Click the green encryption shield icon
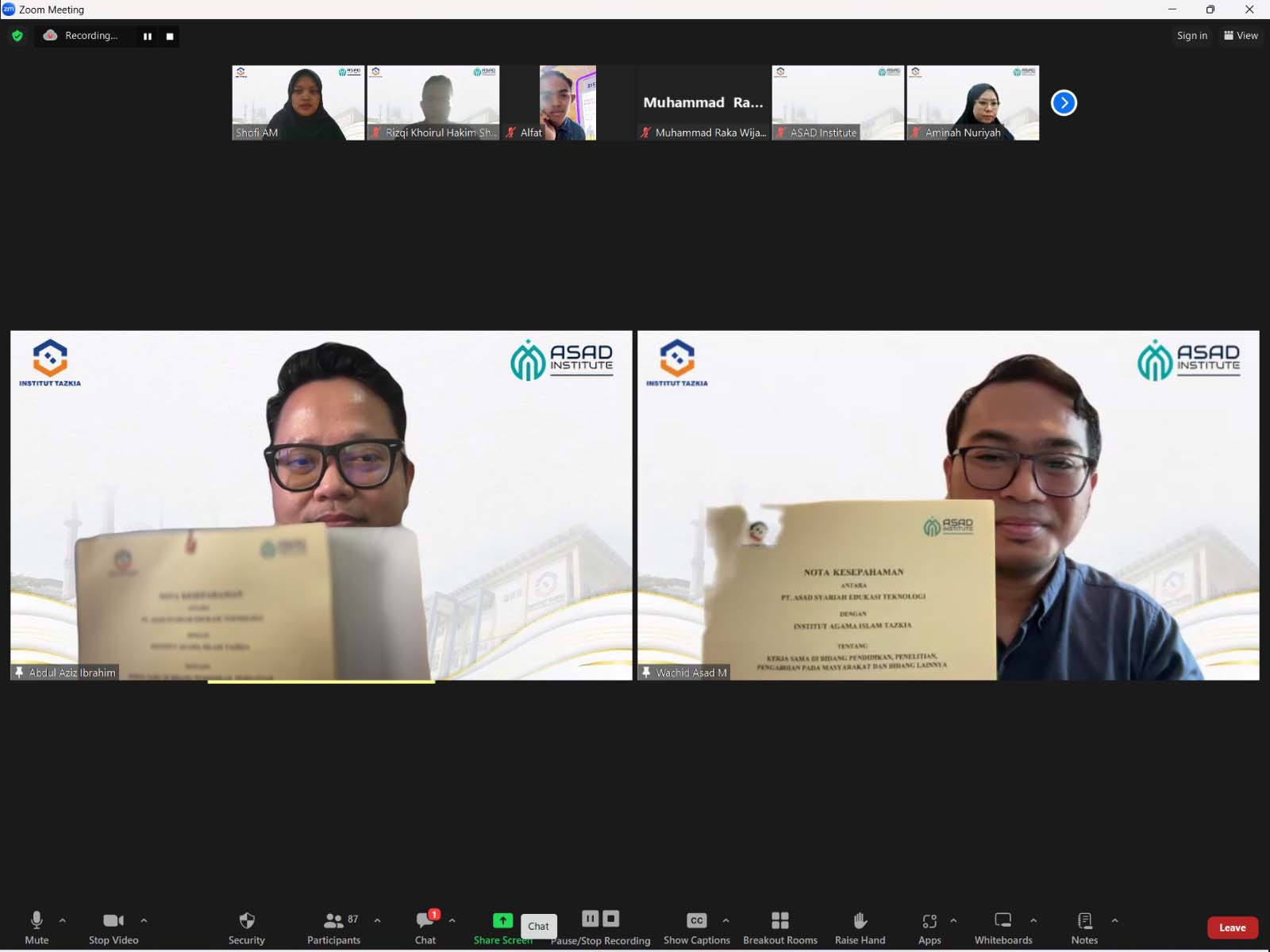The height and width of the screenshot is (952, 1270). coord(17,36)
